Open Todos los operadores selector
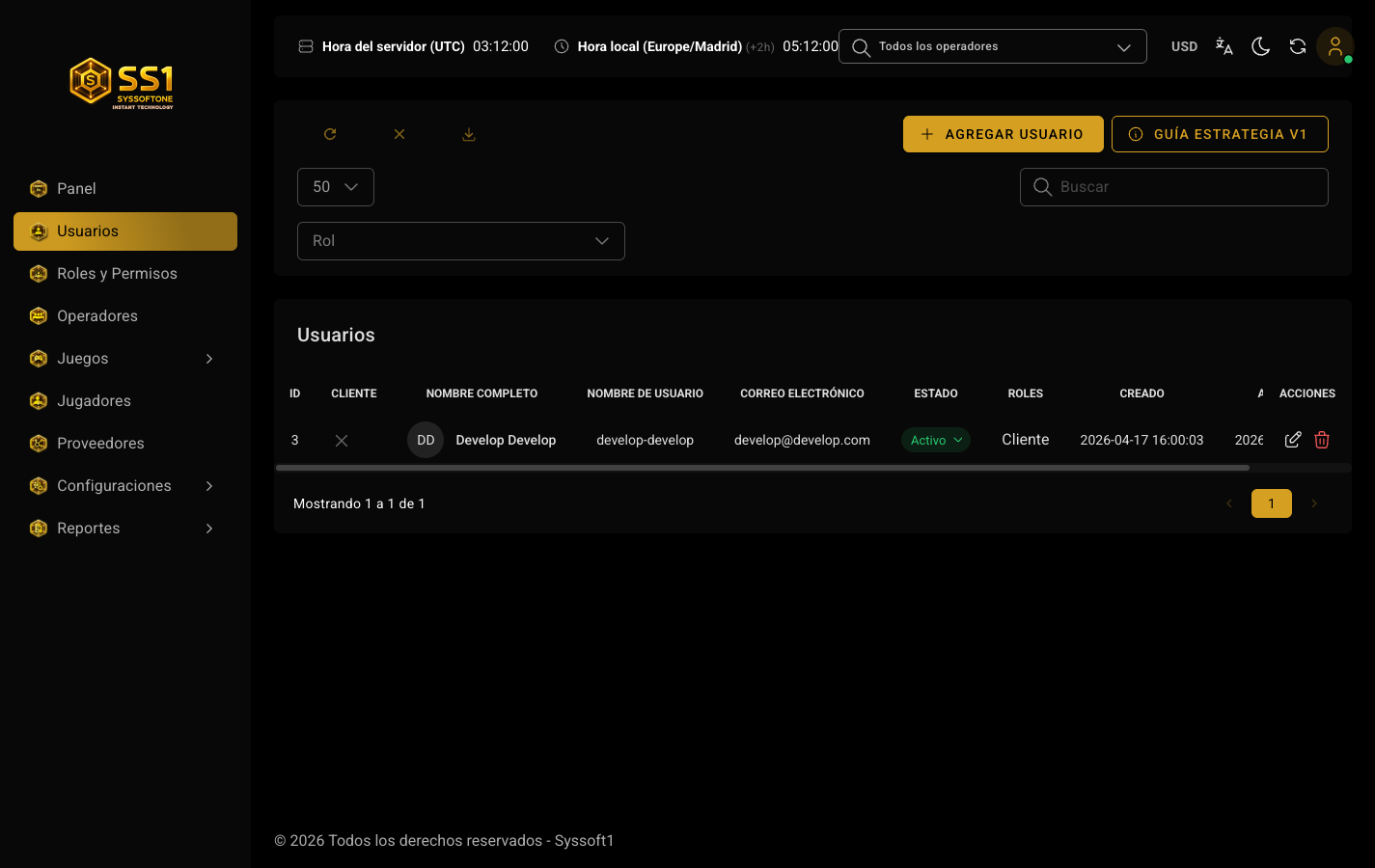The height and width of the screenshot is (868, 1375). tap(993, 46)
